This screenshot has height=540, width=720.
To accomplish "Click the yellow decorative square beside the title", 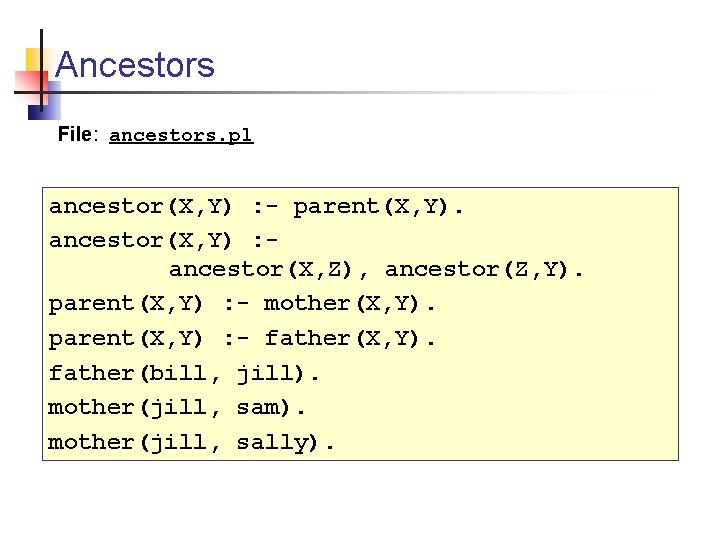I will coord(34,60).
